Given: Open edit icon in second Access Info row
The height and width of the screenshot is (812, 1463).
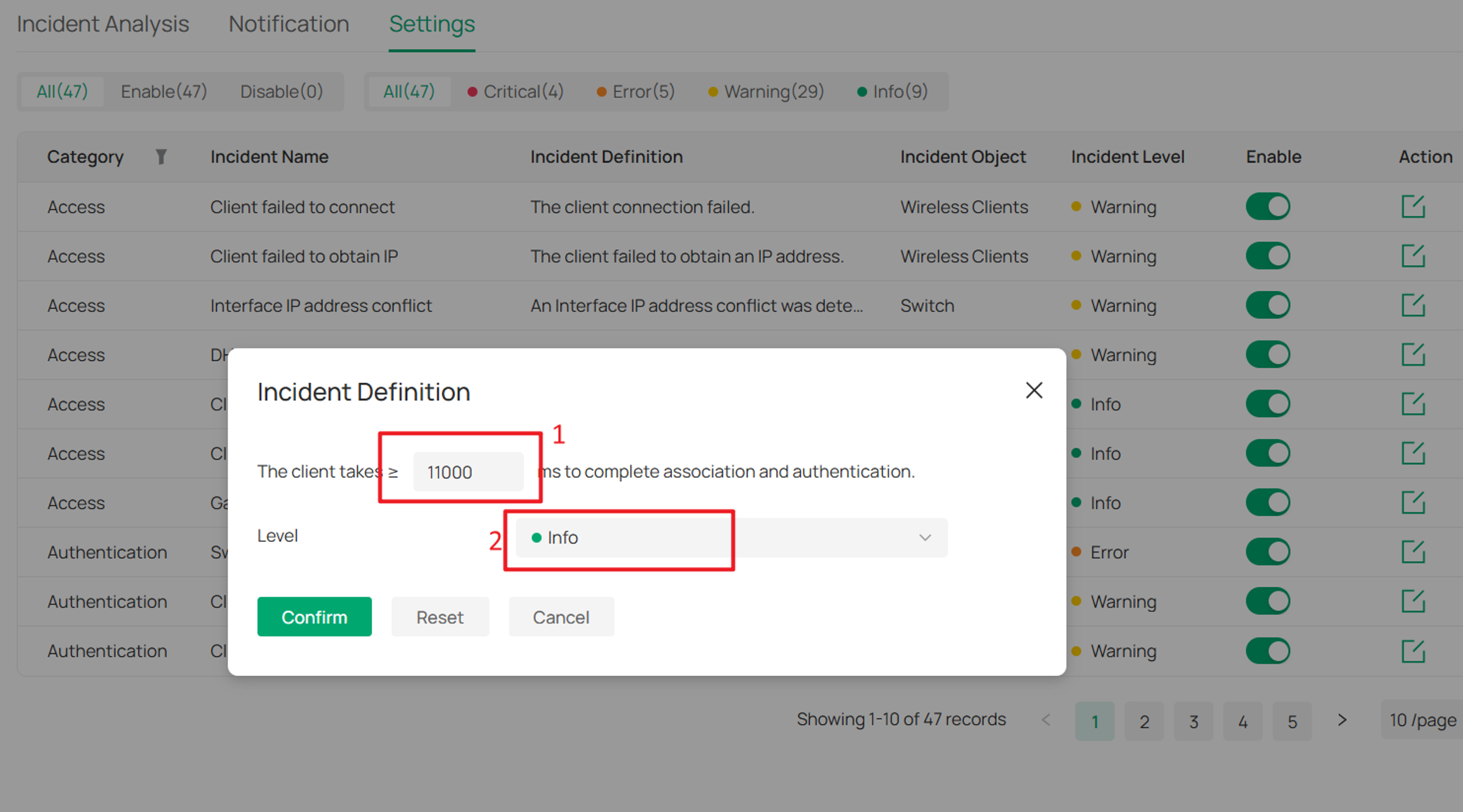Looking at the screenshot, I should 1412,453.
